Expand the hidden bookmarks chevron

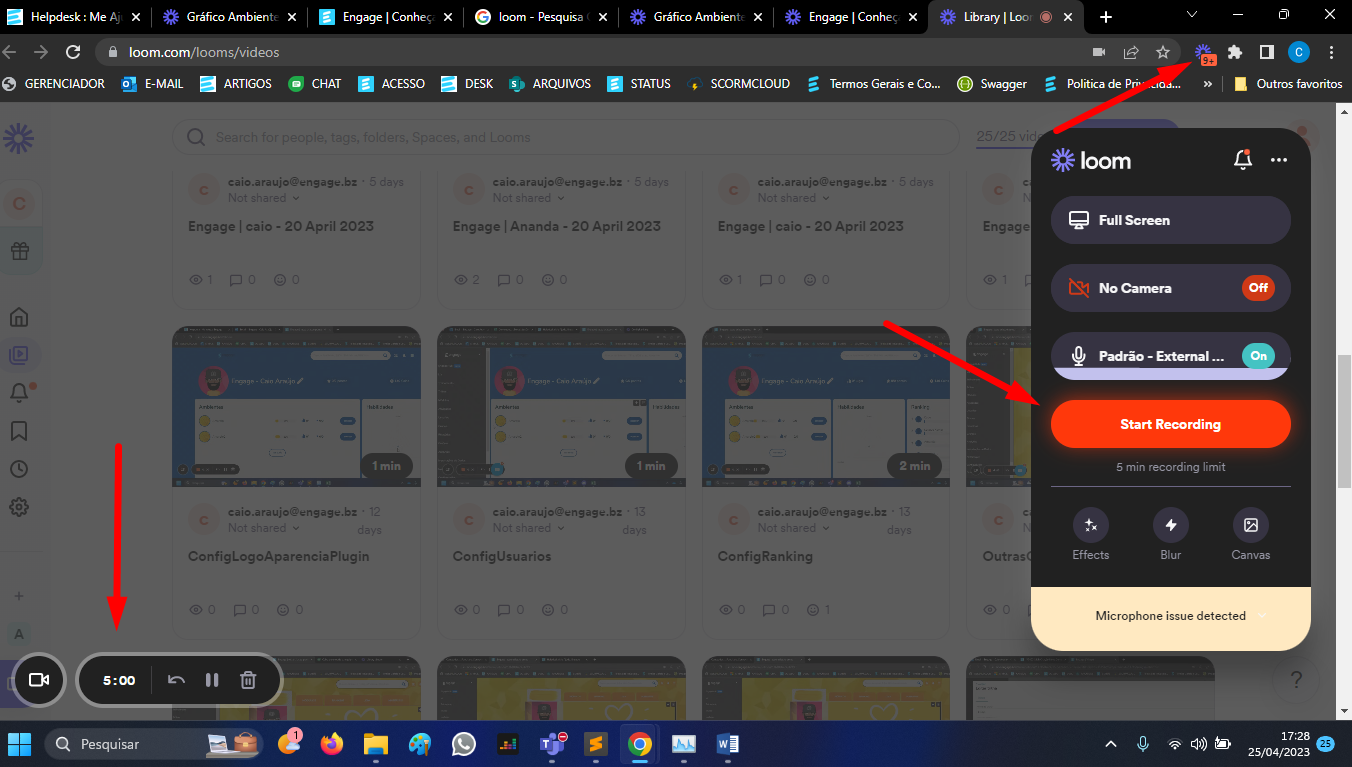click(1208, 84)
